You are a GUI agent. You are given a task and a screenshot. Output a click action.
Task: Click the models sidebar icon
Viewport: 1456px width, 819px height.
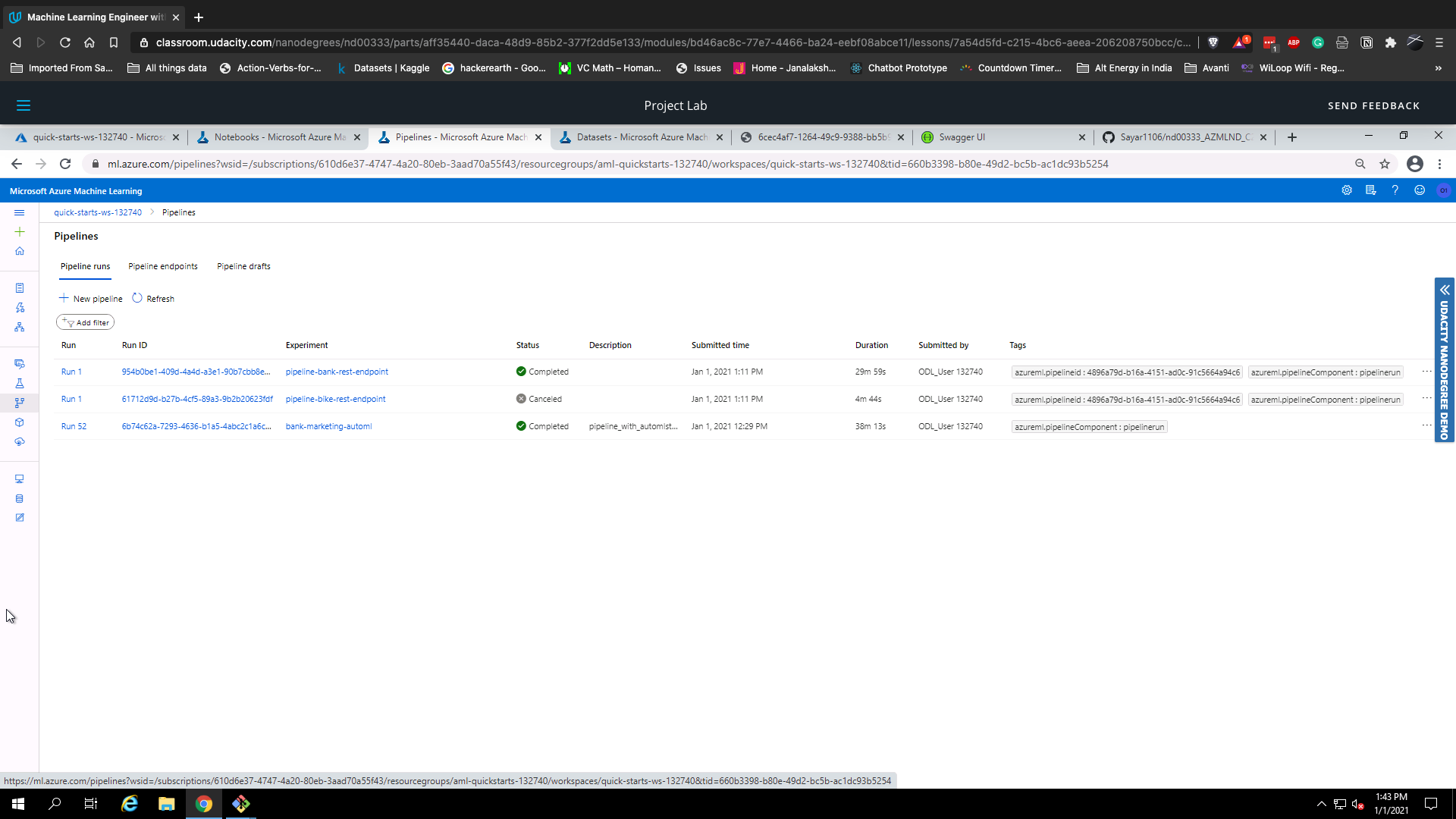click(19, 422)
